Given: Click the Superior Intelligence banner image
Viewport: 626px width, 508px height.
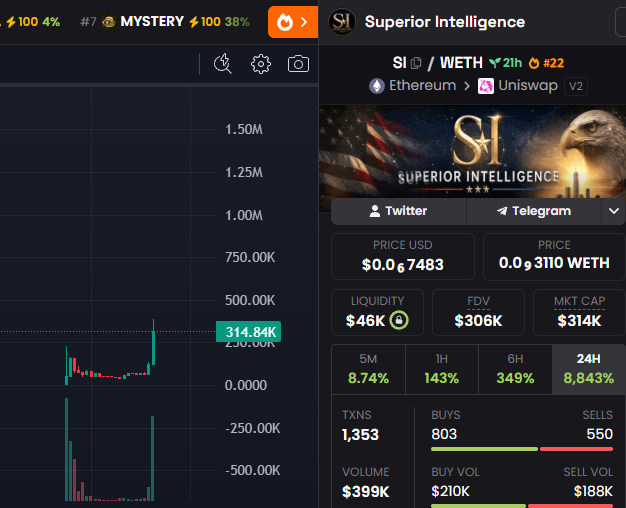Looking at the screenshot, I should tap(472, 152).
